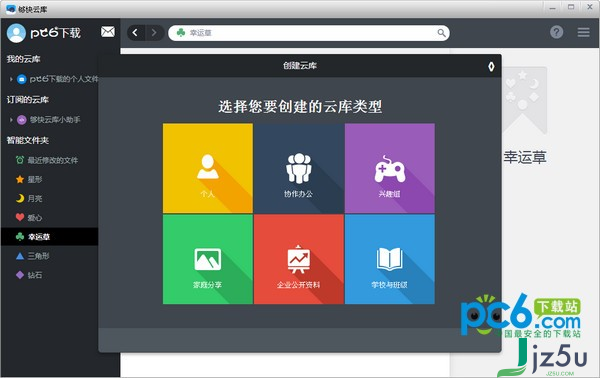Go back with the left arrow
The width and height of the screenshot is (600, 378).
(136, 33)
